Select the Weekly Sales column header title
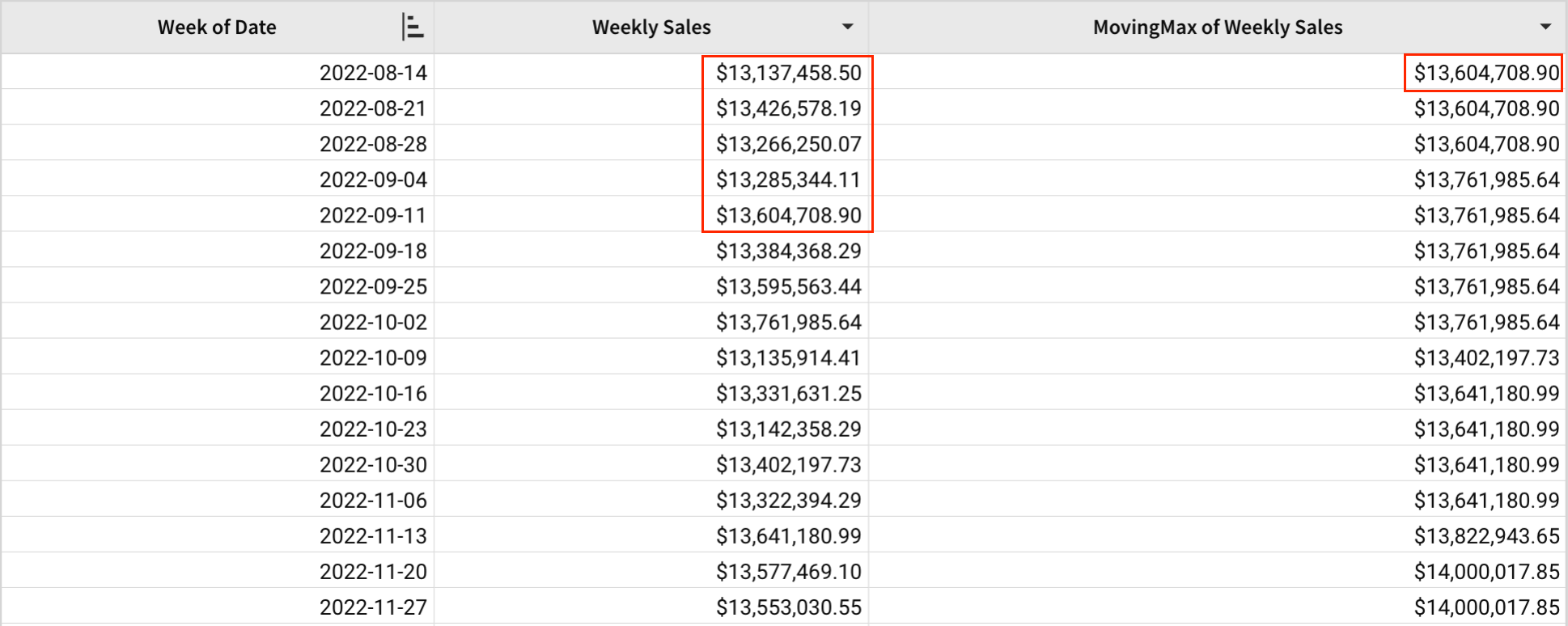This screenshot has width=1568, height=626. click(x=651, y=27)
